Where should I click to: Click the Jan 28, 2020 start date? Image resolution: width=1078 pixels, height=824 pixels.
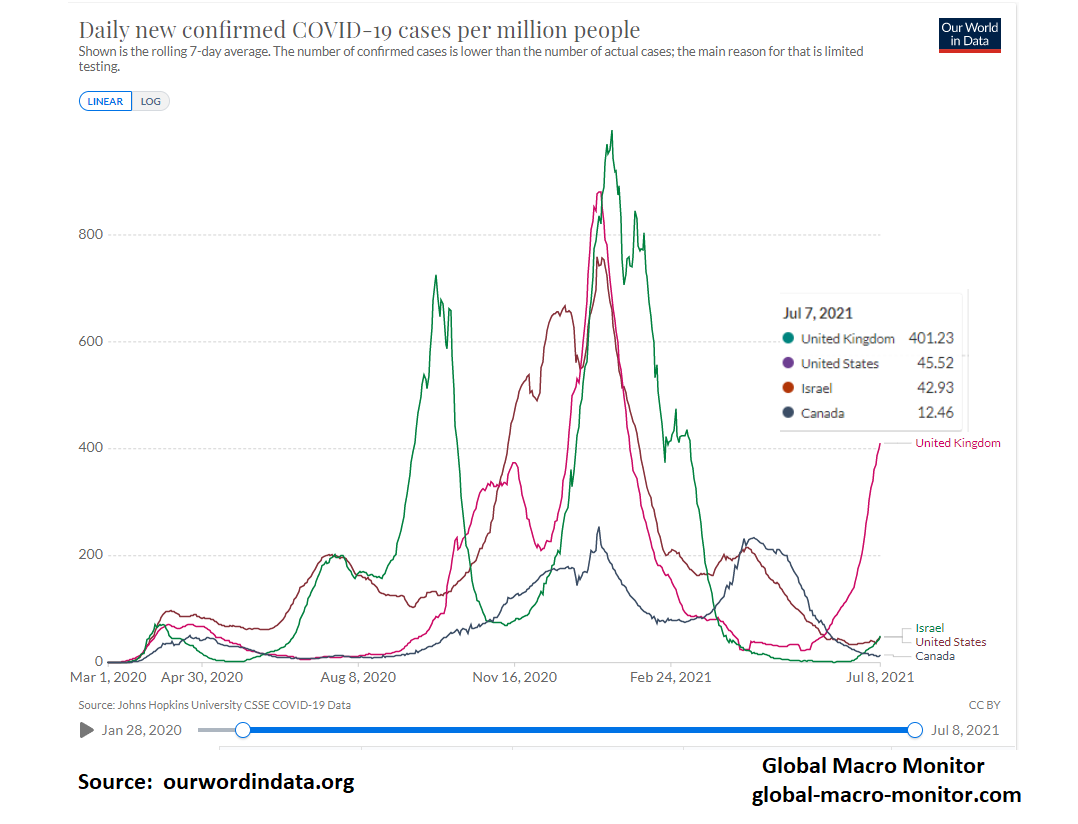click(141, 730)
